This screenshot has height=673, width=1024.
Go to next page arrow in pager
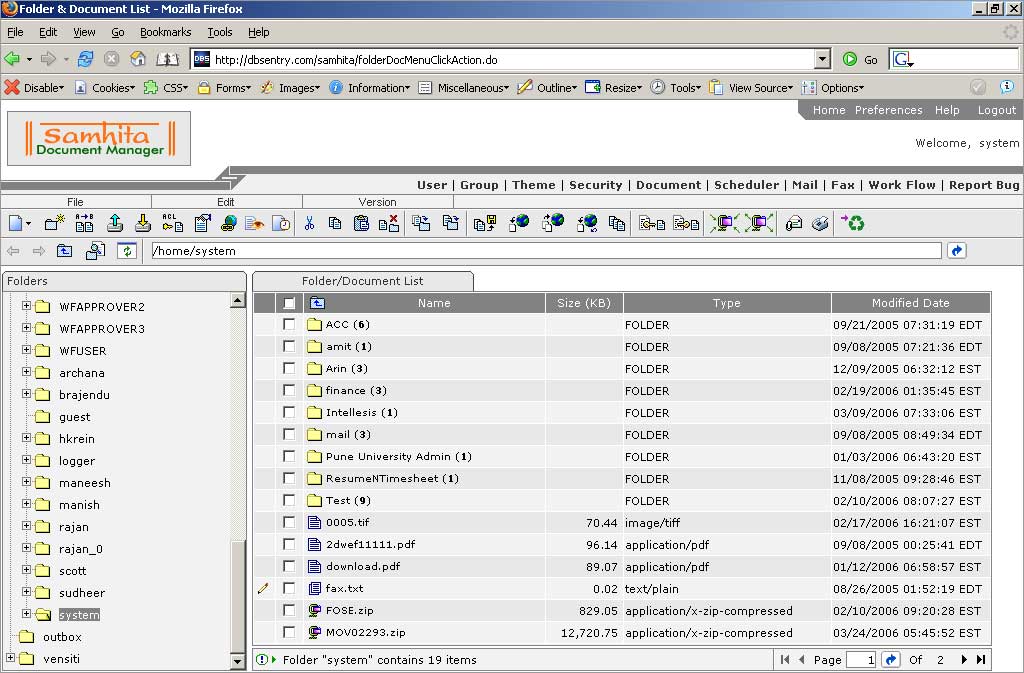tap(964, 659)
